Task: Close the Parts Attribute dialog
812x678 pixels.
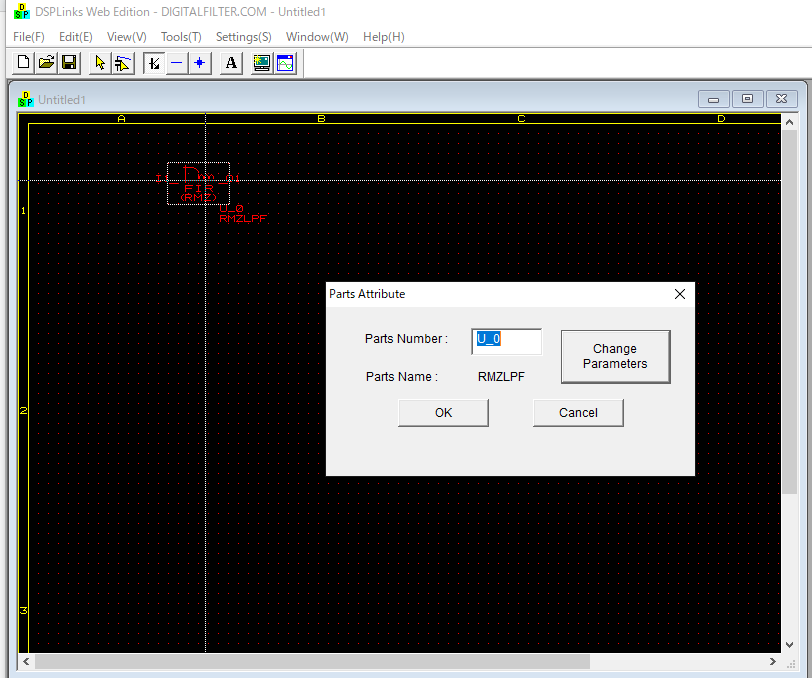Action: pyautogui.click(x=680, y=294)
